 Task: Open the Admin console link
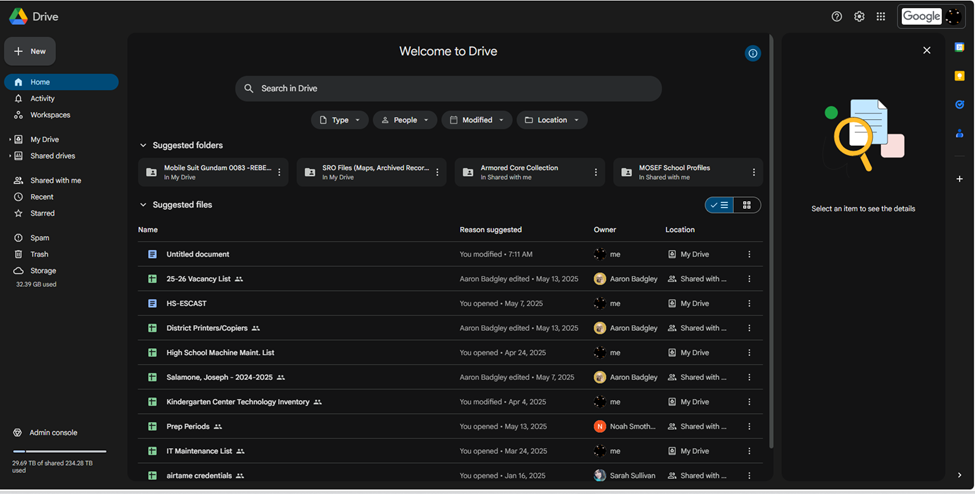click(53, 433)
